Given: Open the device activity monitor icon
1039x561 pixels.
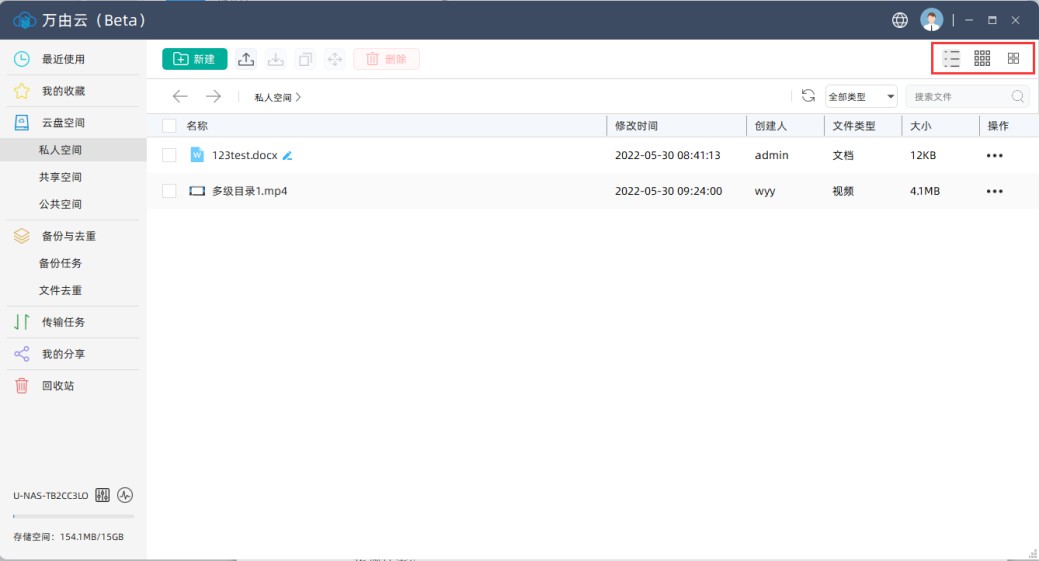Looking at the screenshot, I should [x=125, y=495].
